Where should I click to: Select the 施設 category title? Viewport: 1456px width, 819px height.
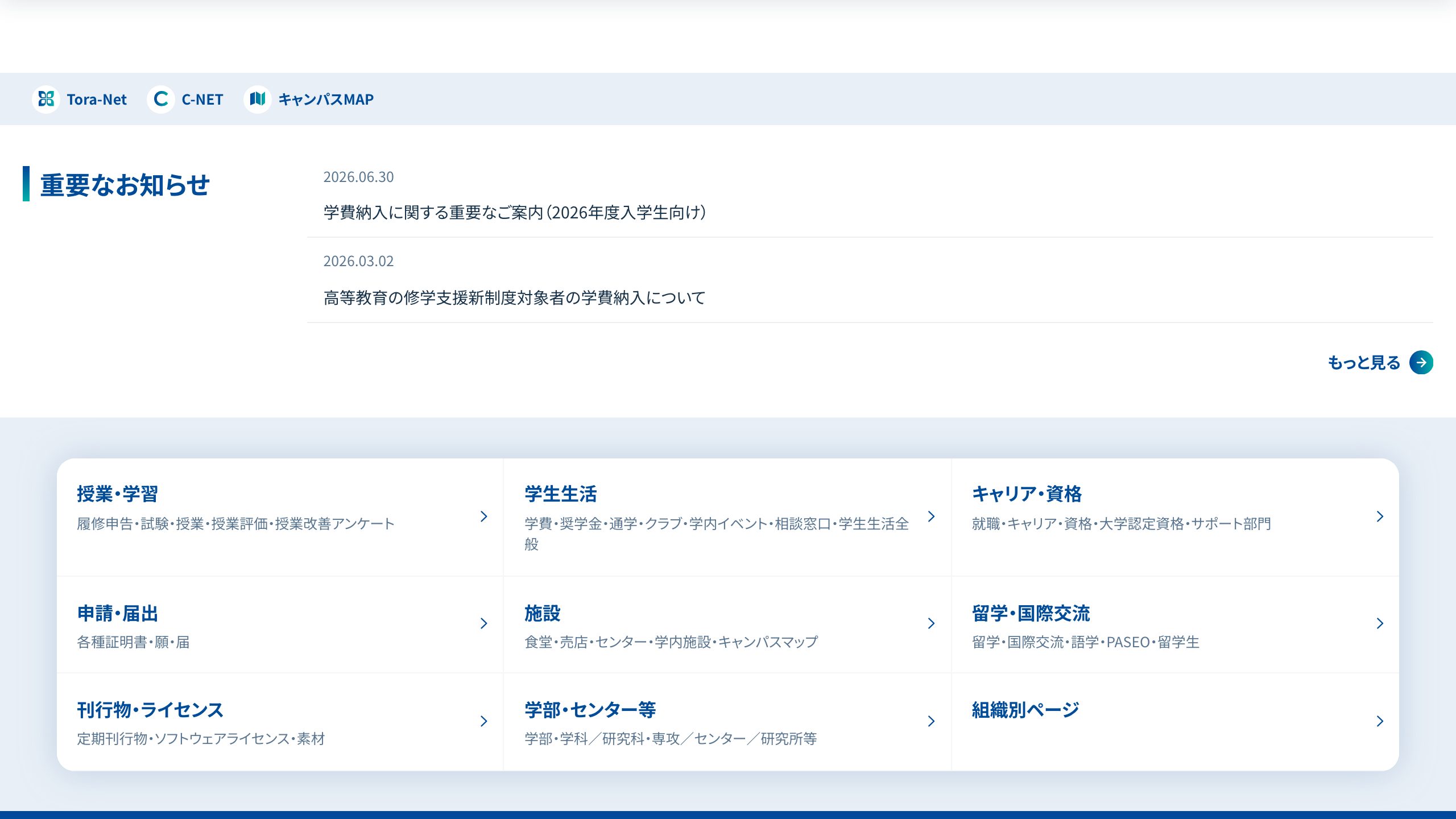(543, 613)
